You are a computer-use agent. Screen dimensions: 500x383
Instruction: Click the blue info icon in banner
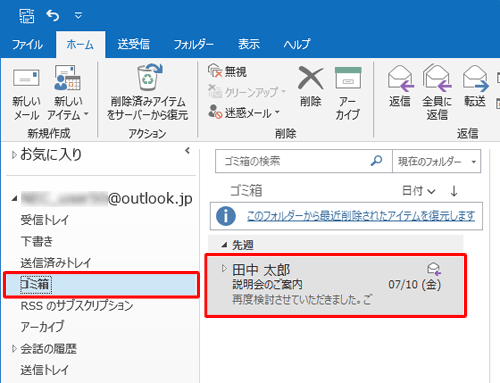(226, 216)
